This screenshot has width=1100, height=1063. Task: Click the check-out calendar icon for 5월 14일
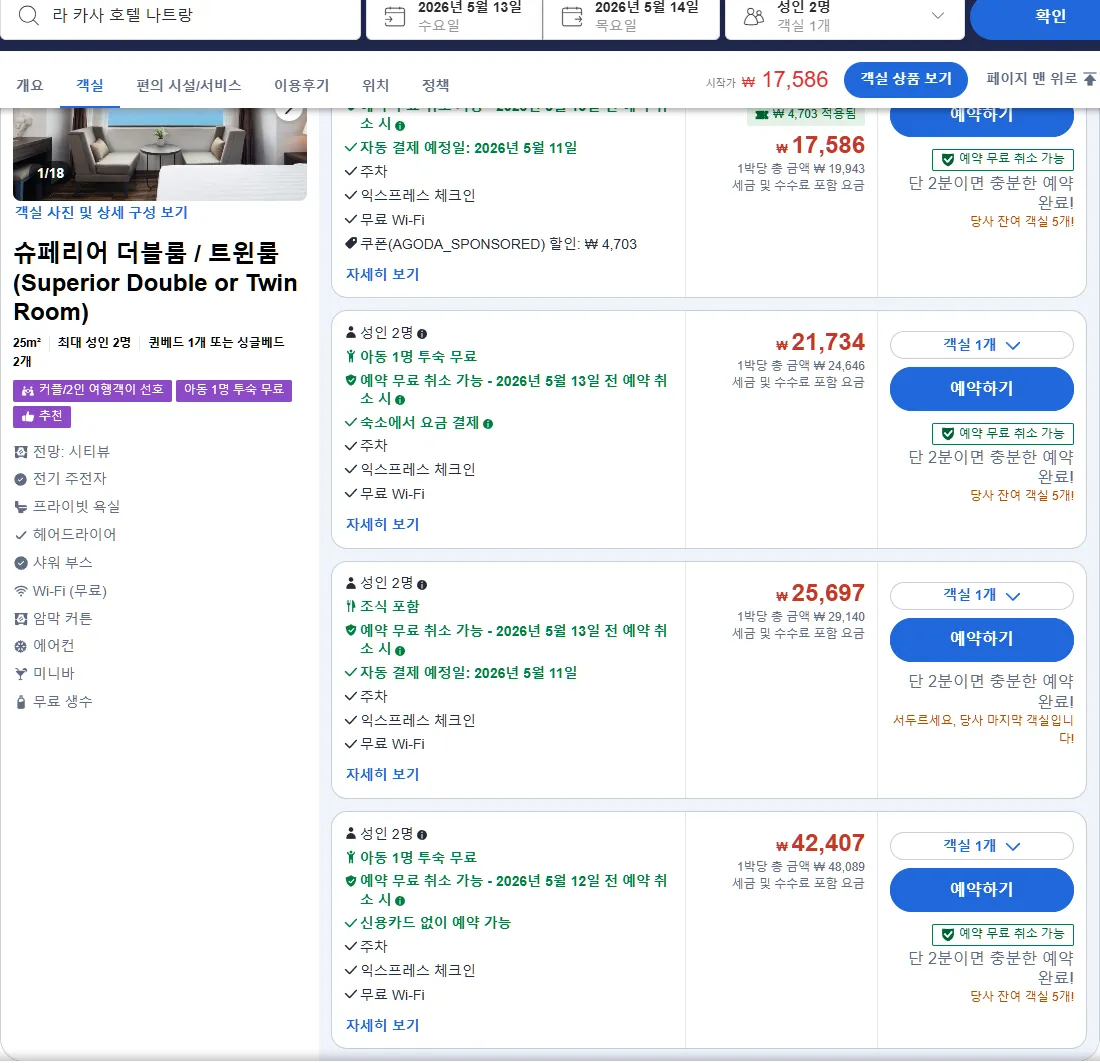click(572, 16)
